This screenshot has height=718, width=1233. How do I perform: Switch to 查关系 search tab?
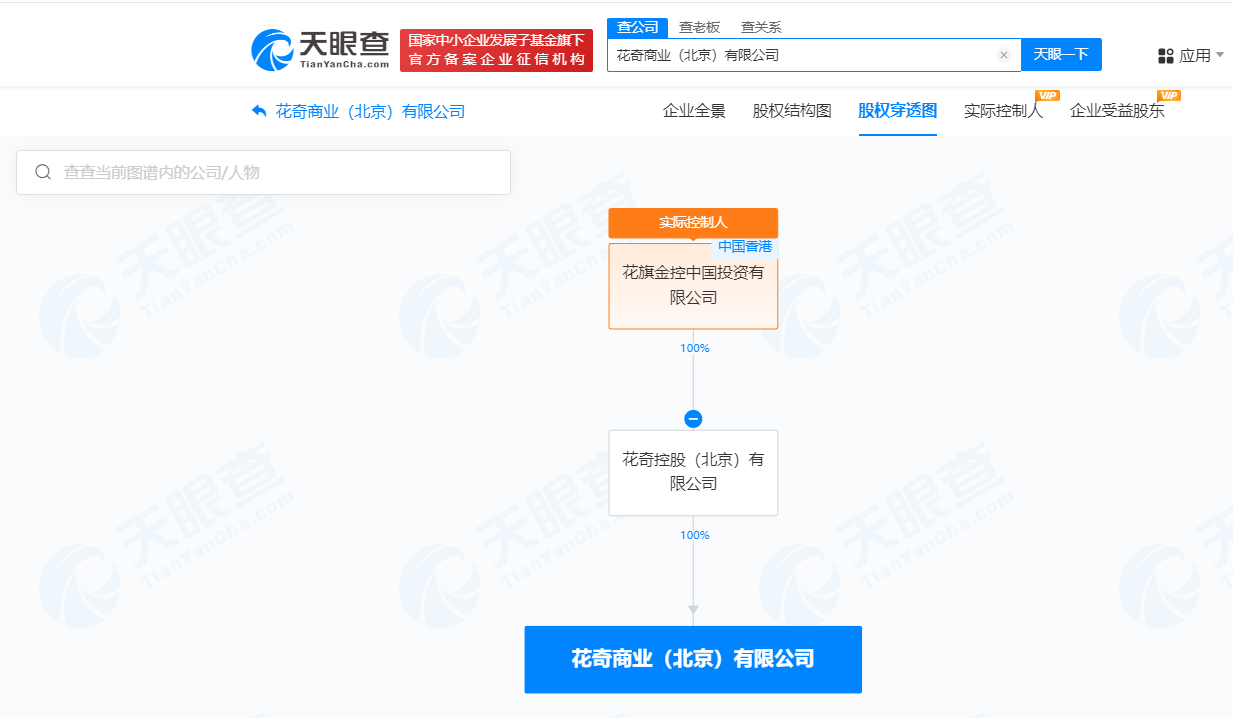click(761, 27)
